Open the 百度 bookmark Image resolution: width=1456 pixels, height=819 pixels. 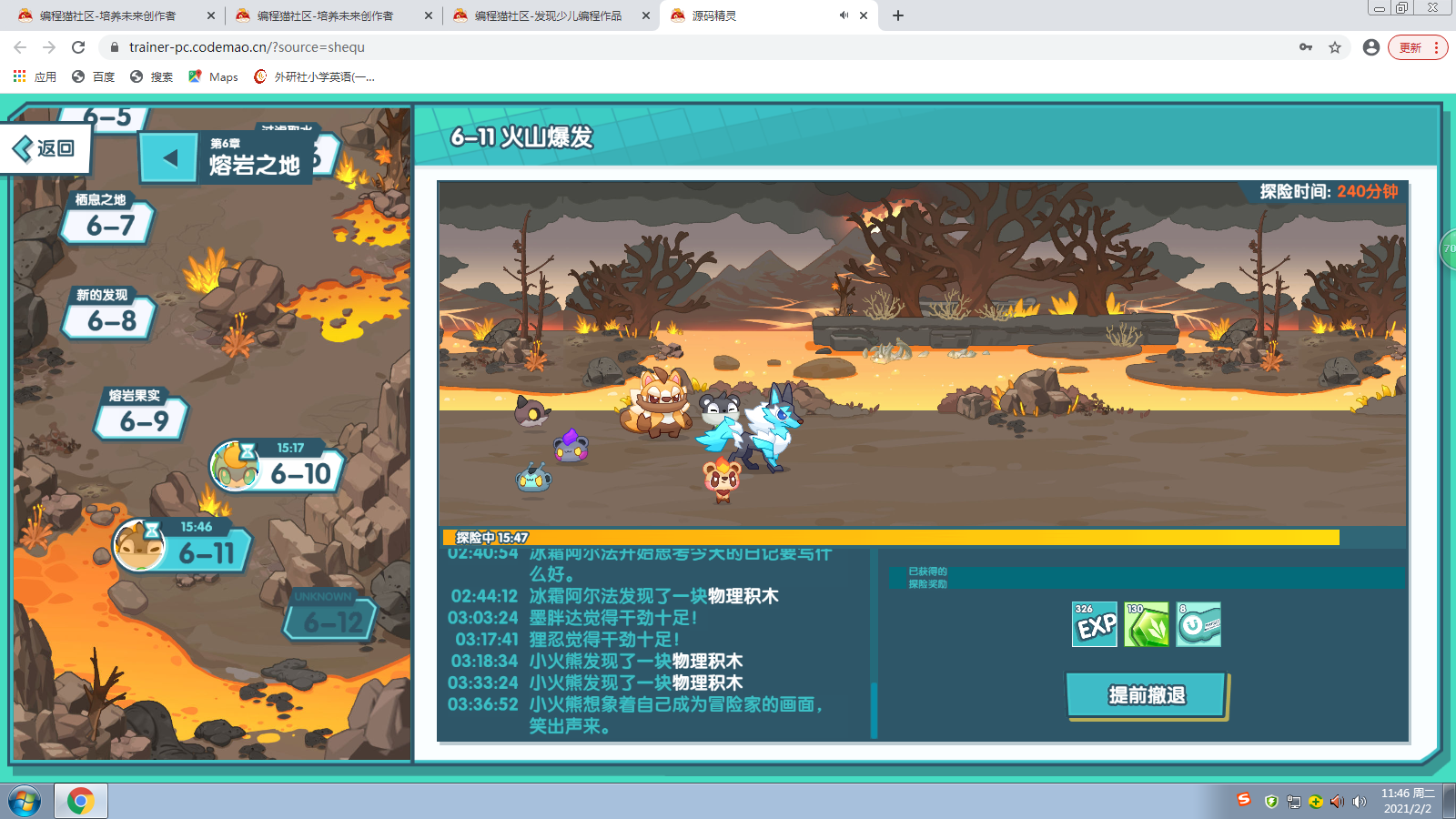94,76
